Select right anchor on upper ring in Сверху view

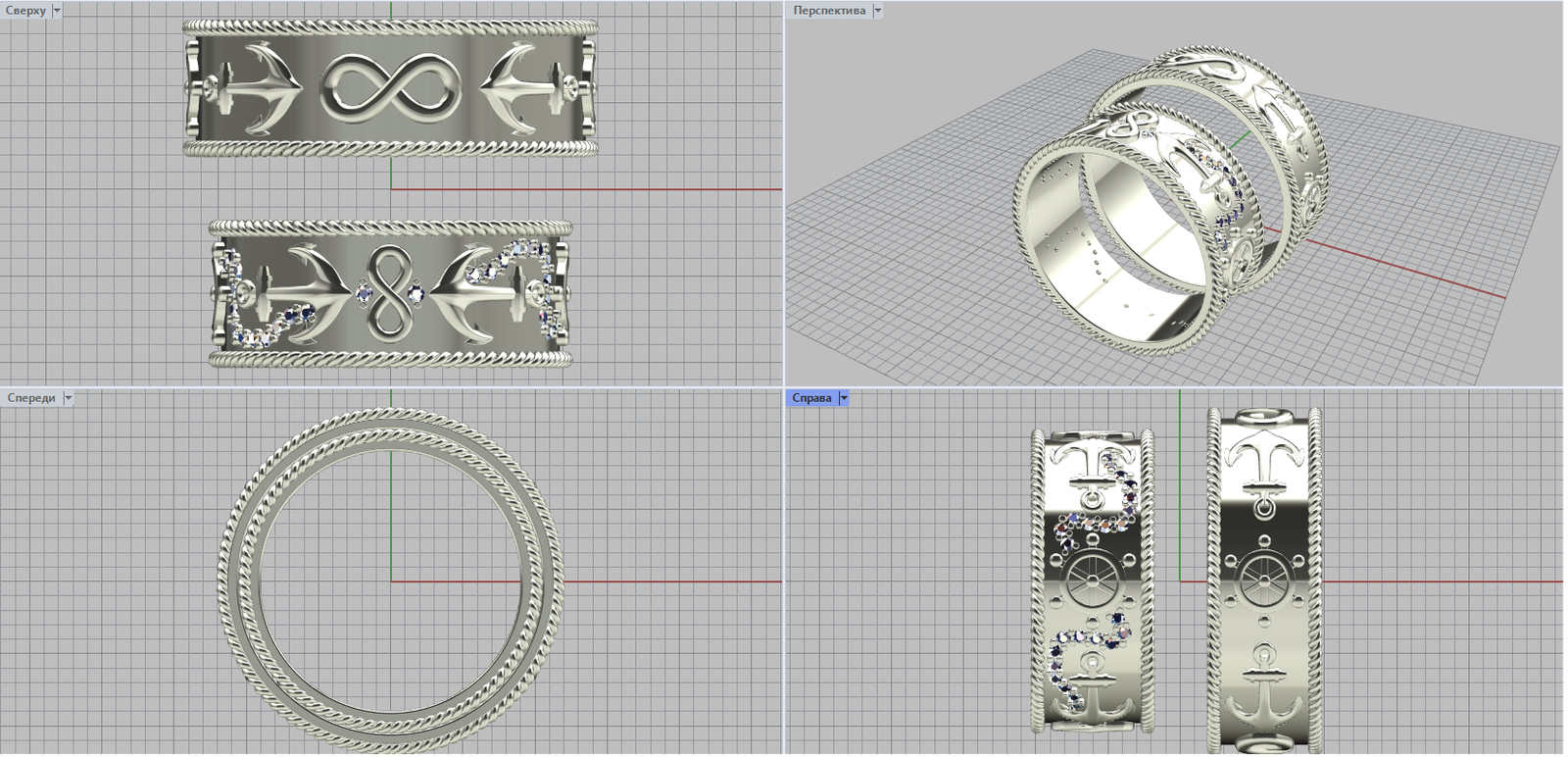[x=519, y=88]
